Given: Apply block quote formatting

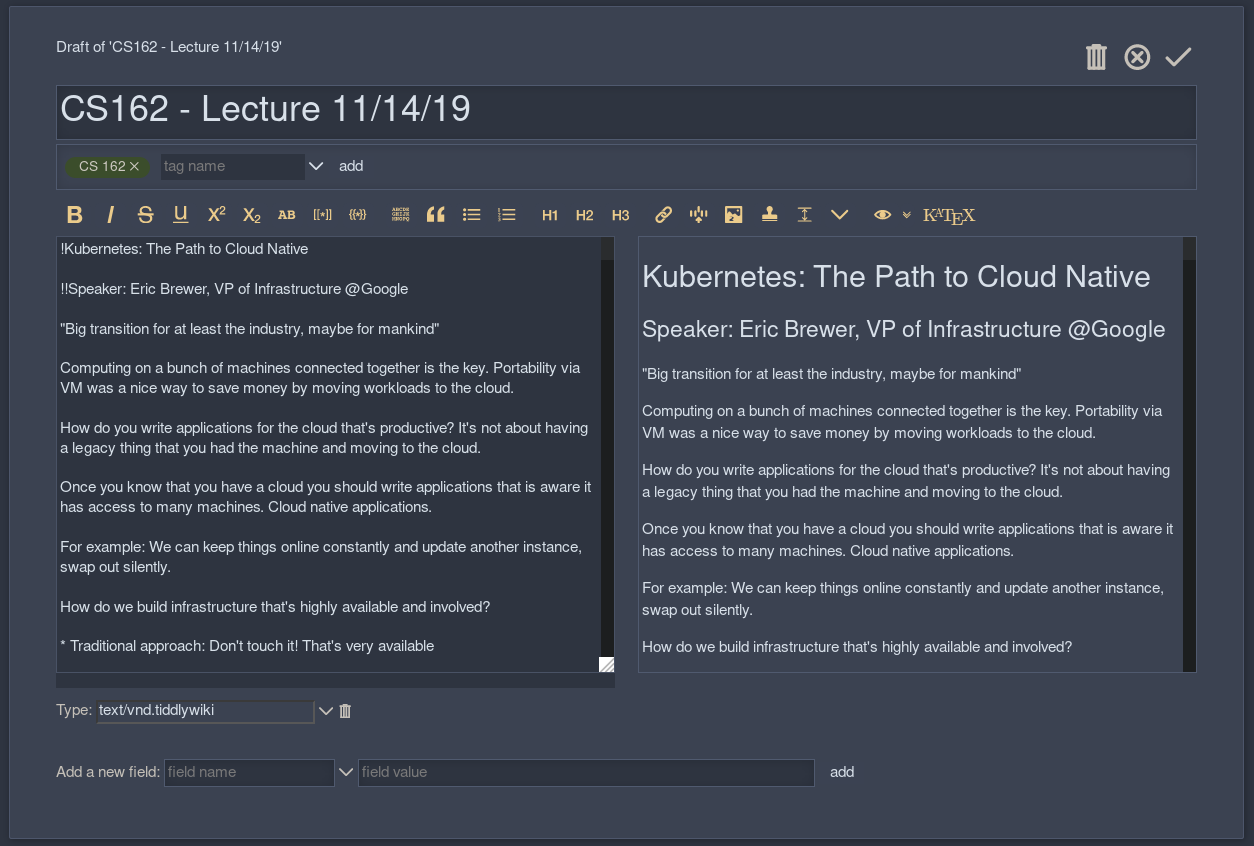Looking at the screenshot, I should coord(435,214).
